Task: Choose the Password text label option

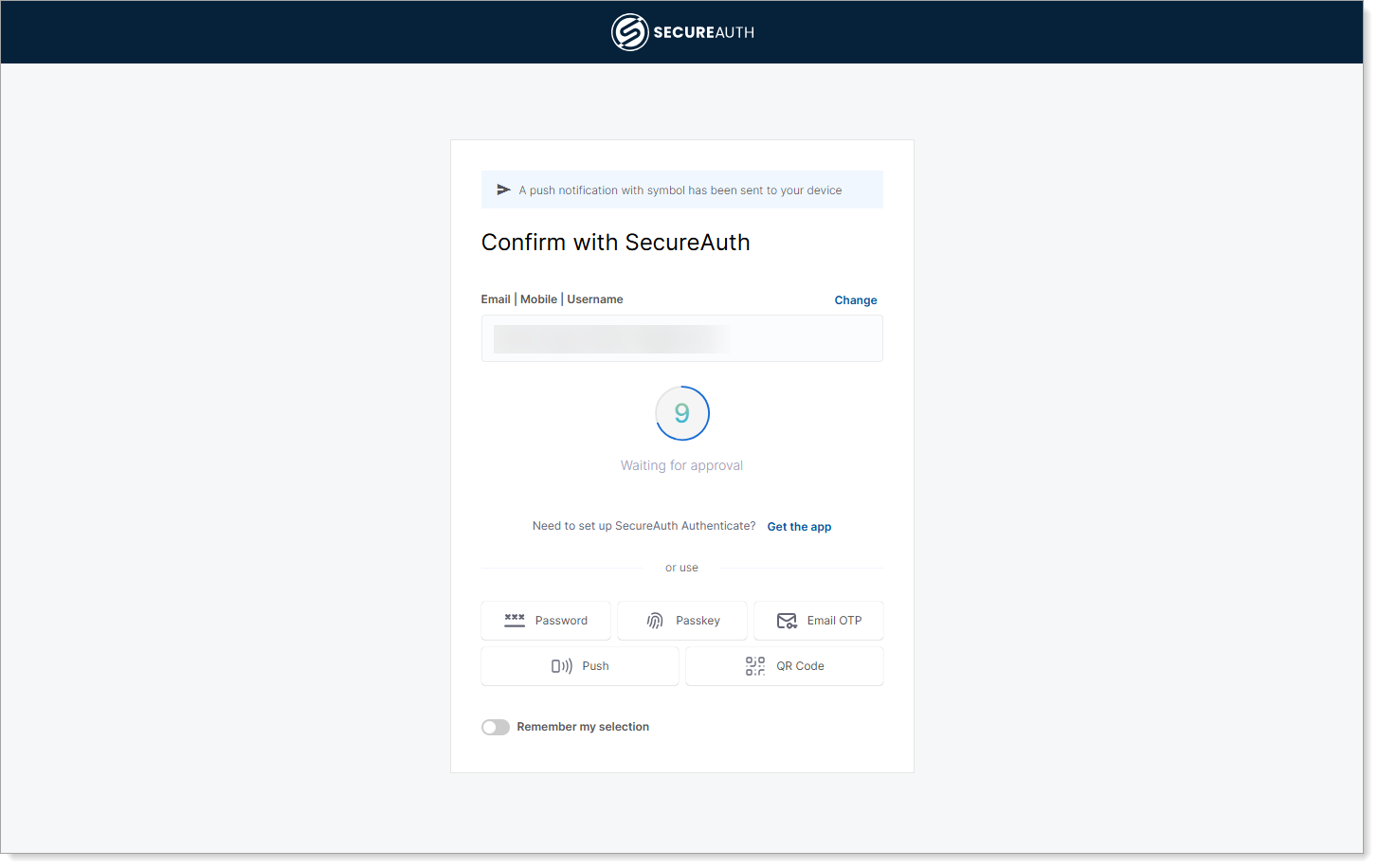Action: (x=561, y=621)
